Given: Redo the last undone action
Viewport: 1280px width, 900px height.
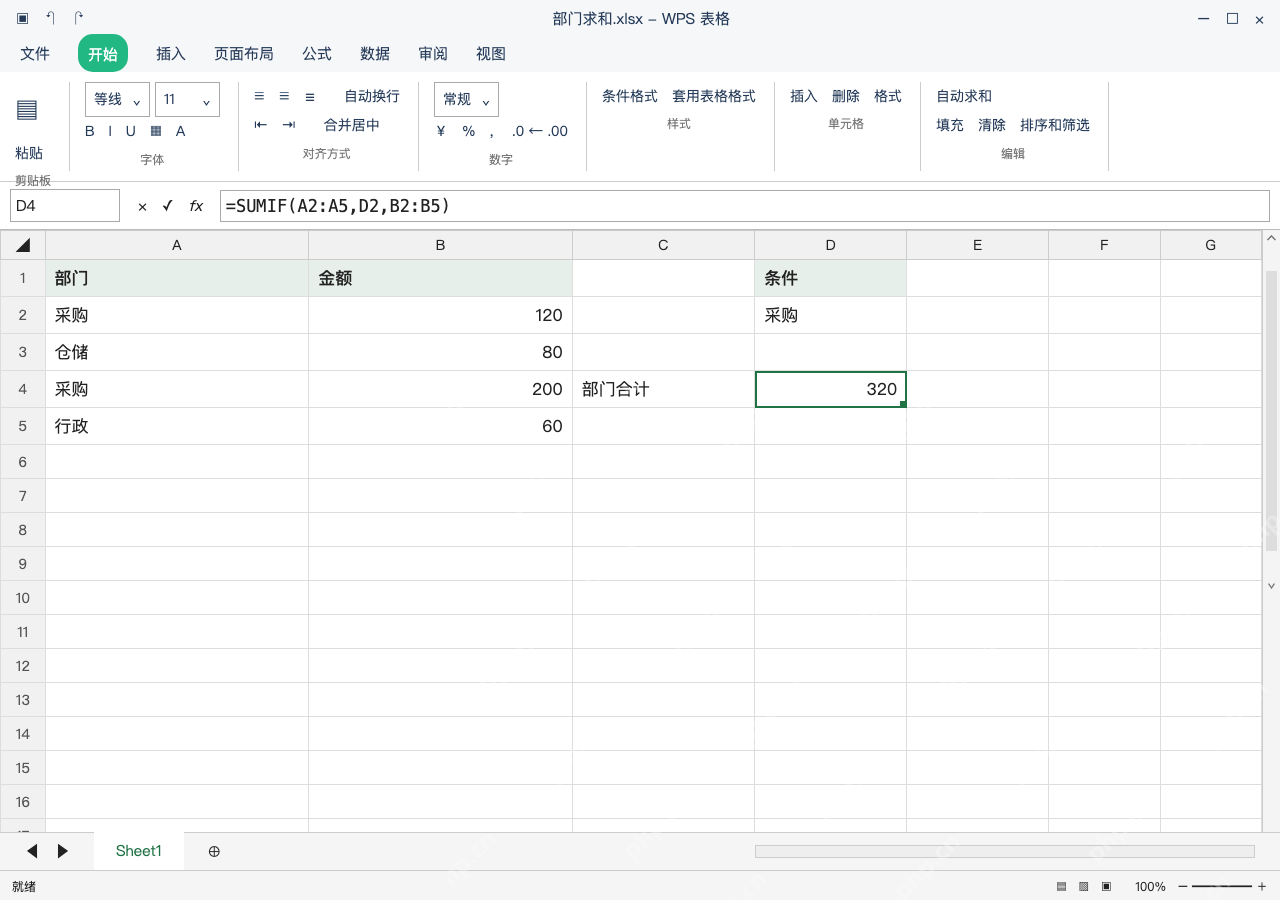Looking at the screenshot, I should click(79, 19).
